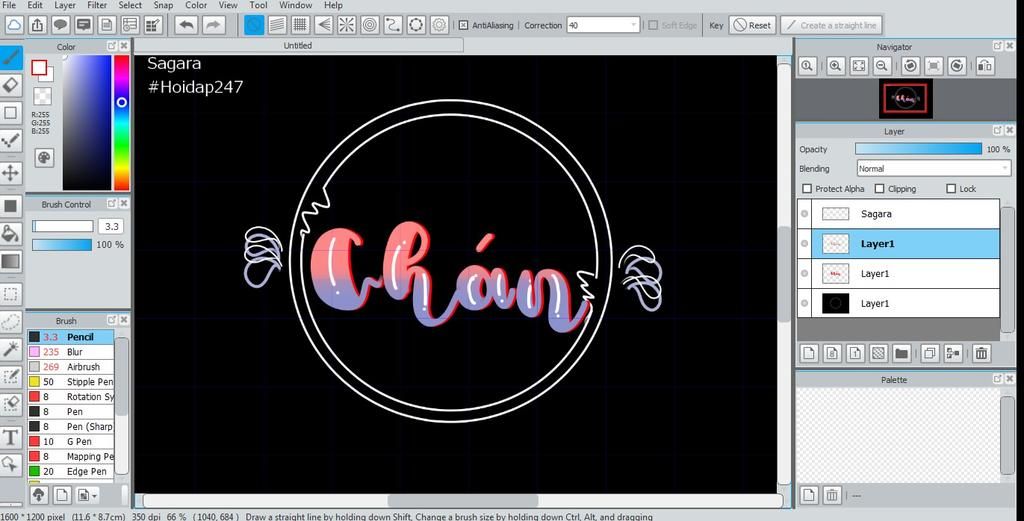The height and width of the screenshot is (521, 1024).
Task: Add a new layer folder
Action: [x=901, y=353]
